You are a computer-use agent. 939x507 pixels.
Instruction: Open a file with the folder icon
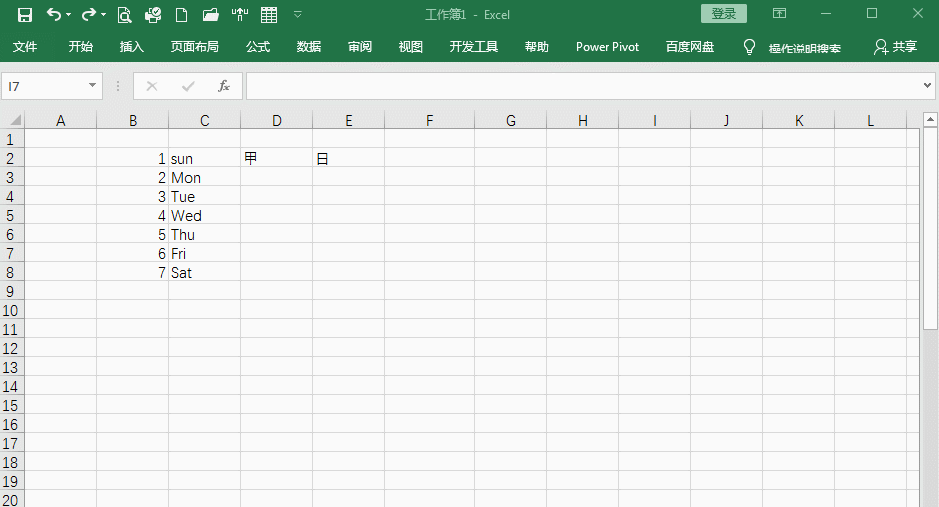coord(210,15)
